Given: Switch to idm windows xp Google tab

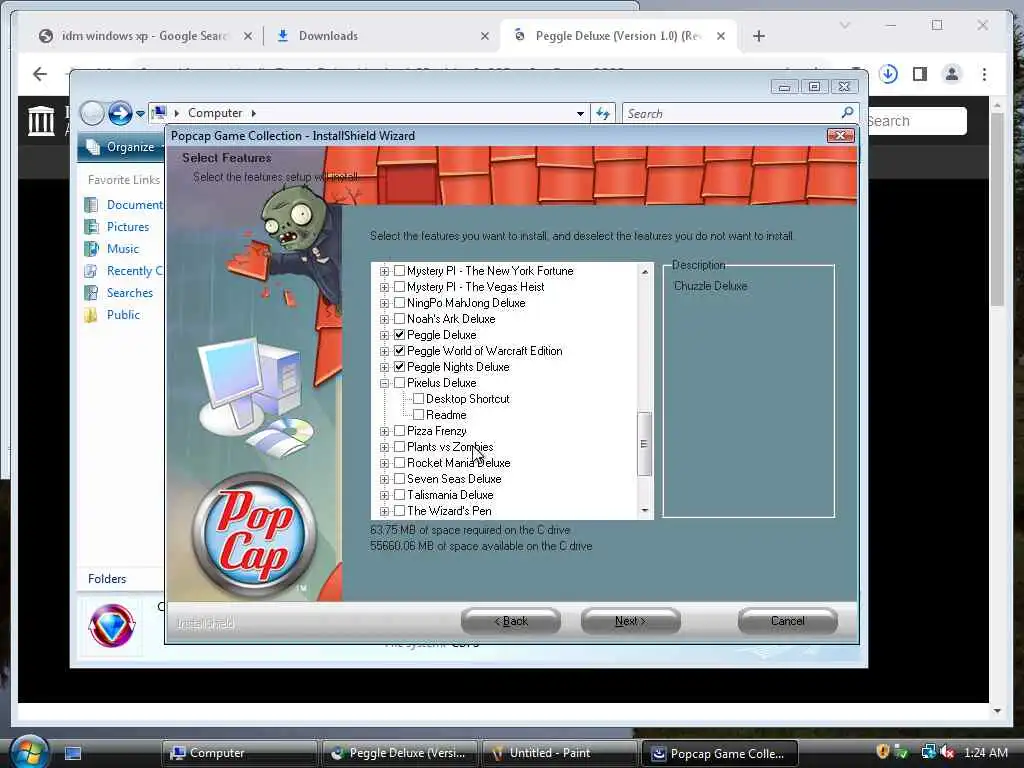Looking at the screenshot, I should click(x=144, y=36).
